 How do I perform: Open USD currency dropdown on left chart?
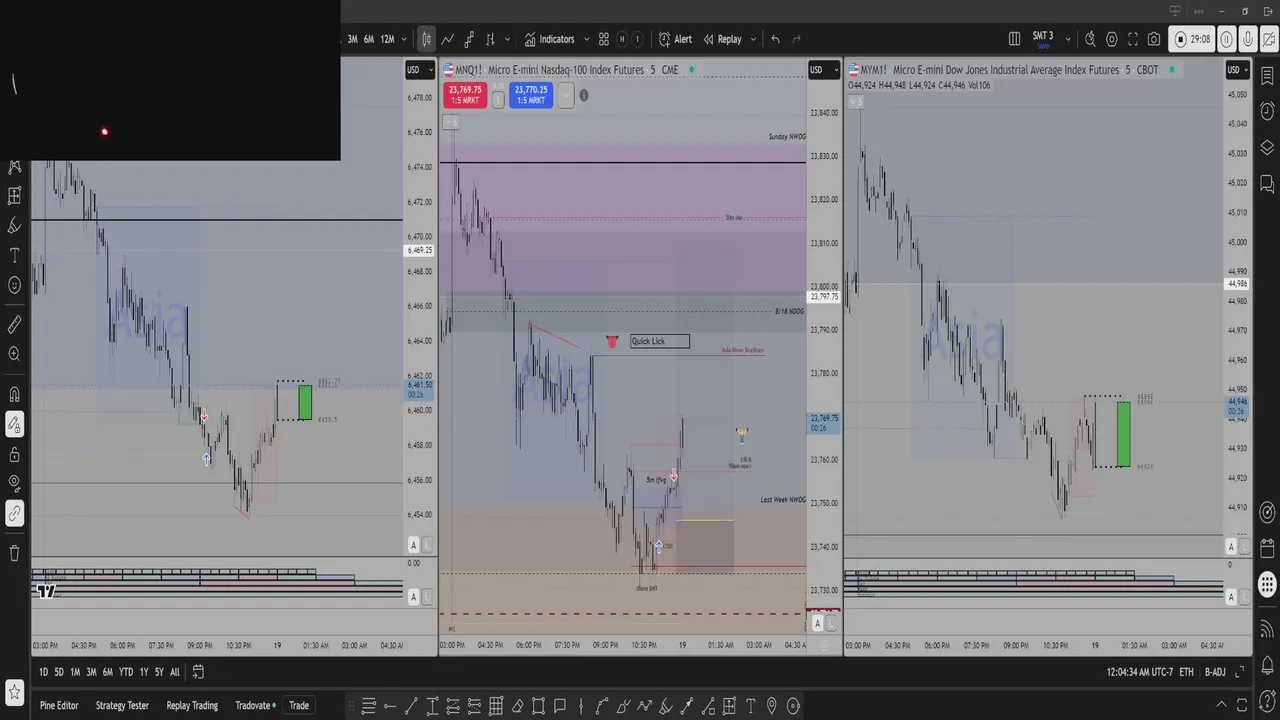(418, 70)
